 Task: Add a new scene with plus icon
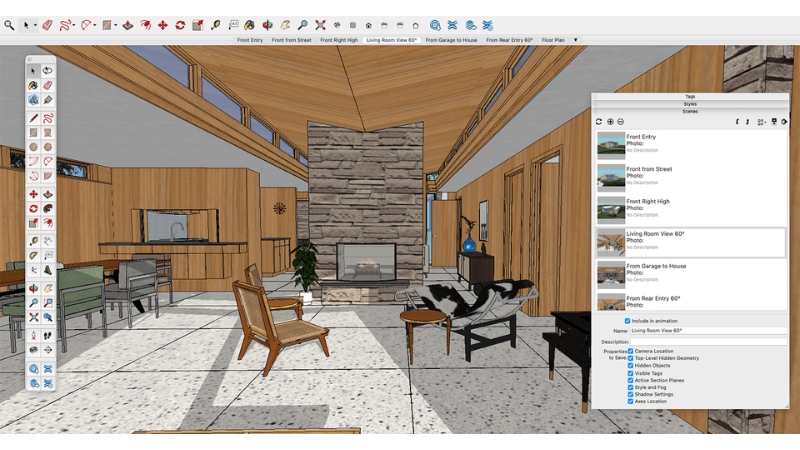[x=610, y=121]
